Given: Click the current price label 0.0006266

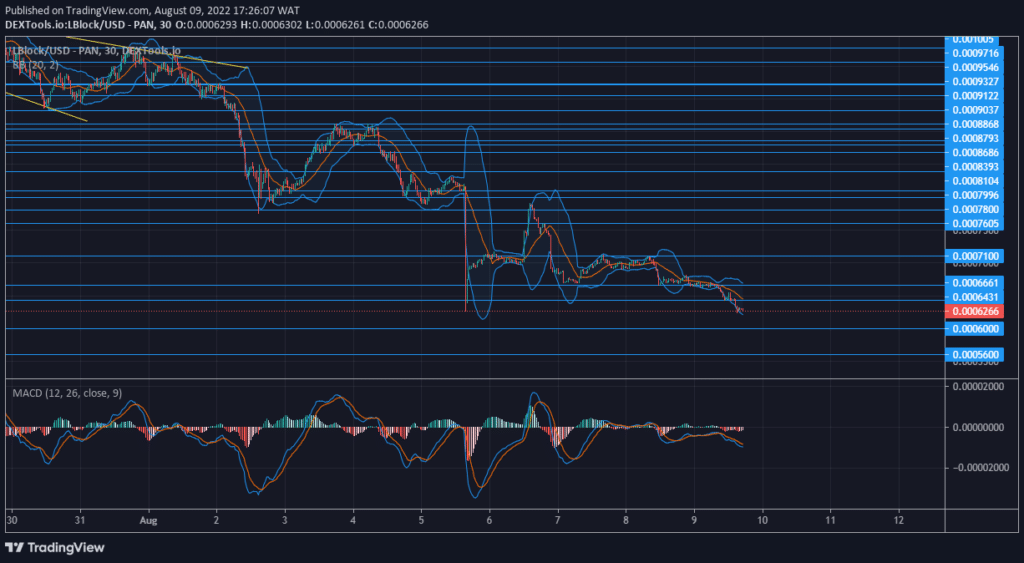Looking at the screenshot, I should coord(975,312).
